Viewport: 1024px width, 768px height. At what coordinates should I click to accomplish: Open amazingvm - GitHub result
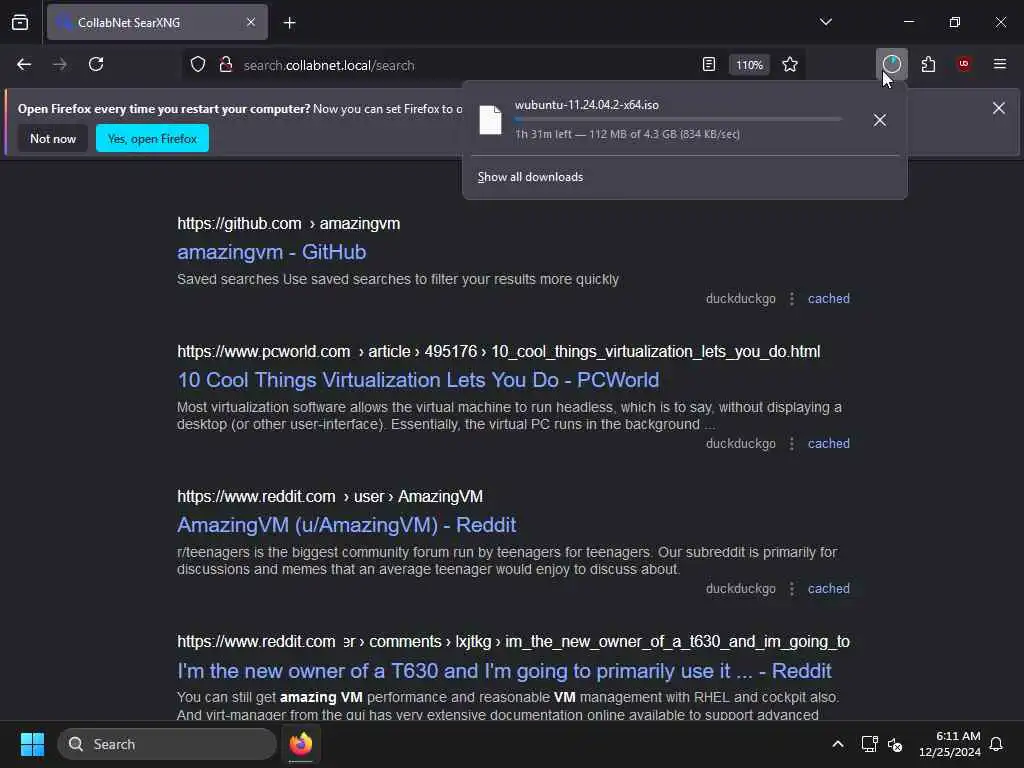(x=272, y=252)
